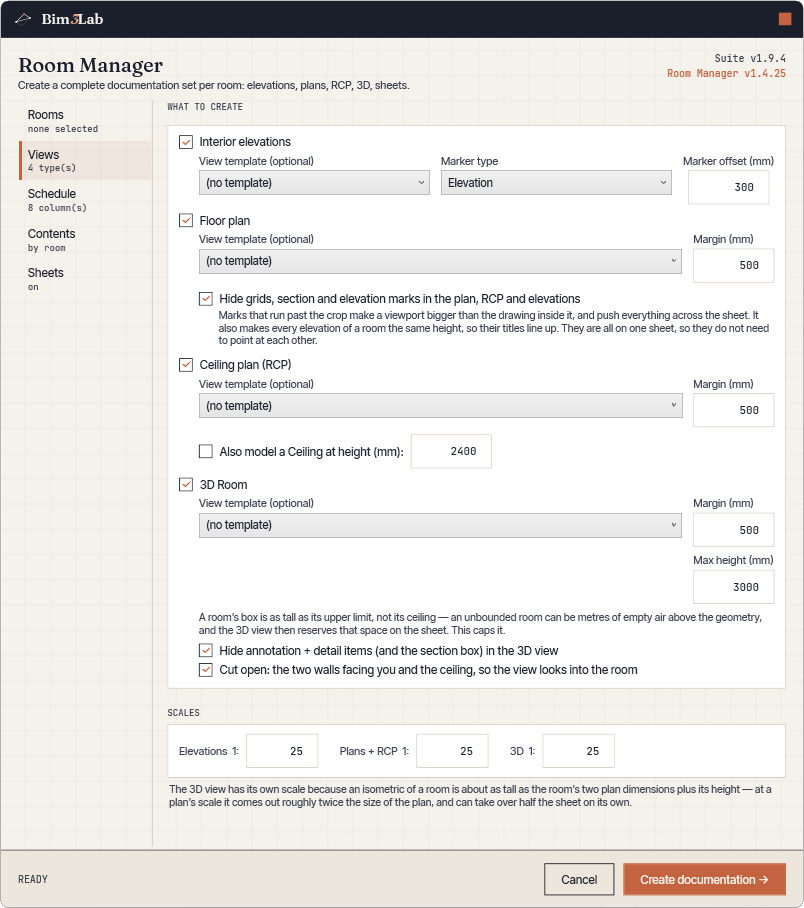
Task: Switch to the Rooms section
Action: 86,120
